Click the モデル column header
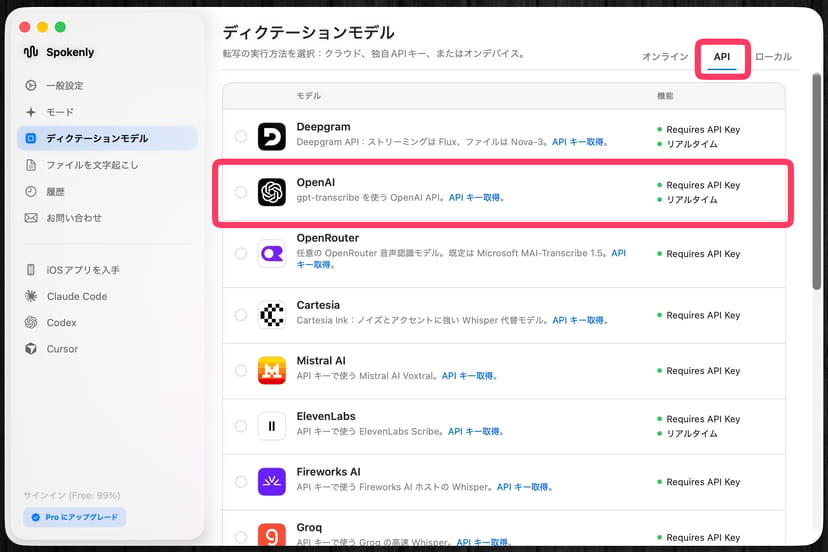The height and width of the screenshot is (552, 828). pos(308,96)
